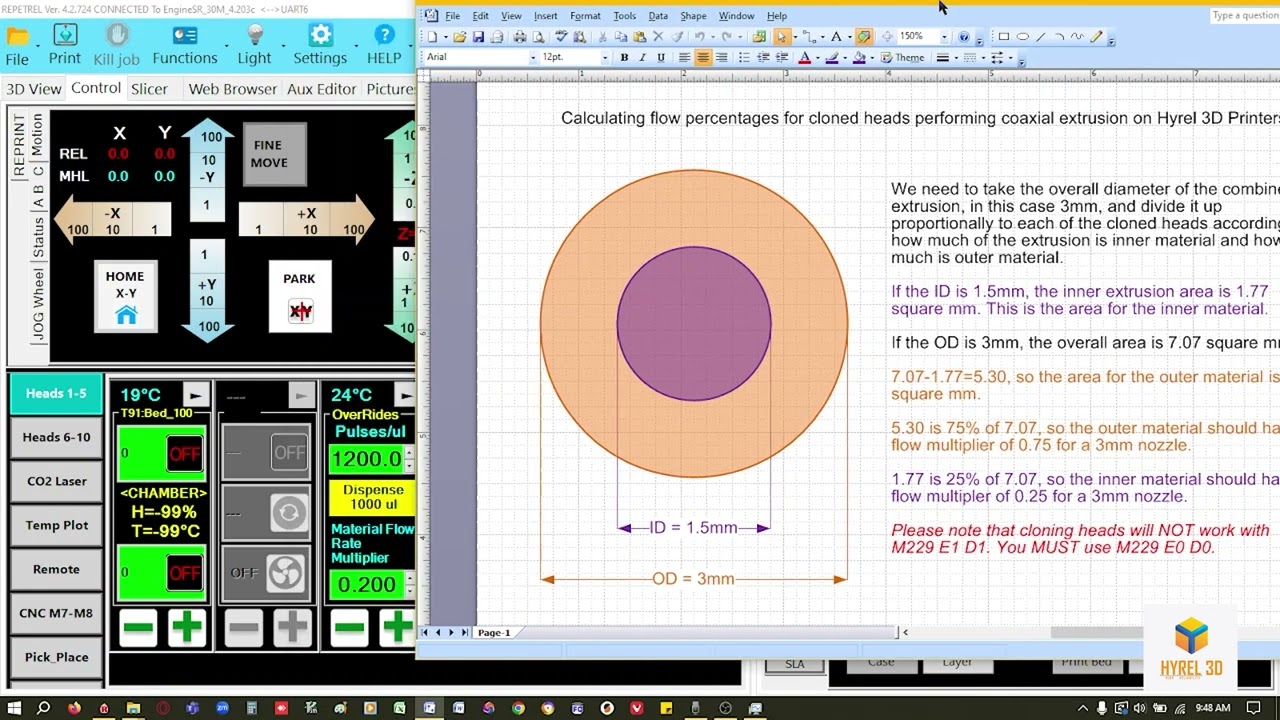Click the taskbar clock 9:48 AM

tap(1213, 708)
